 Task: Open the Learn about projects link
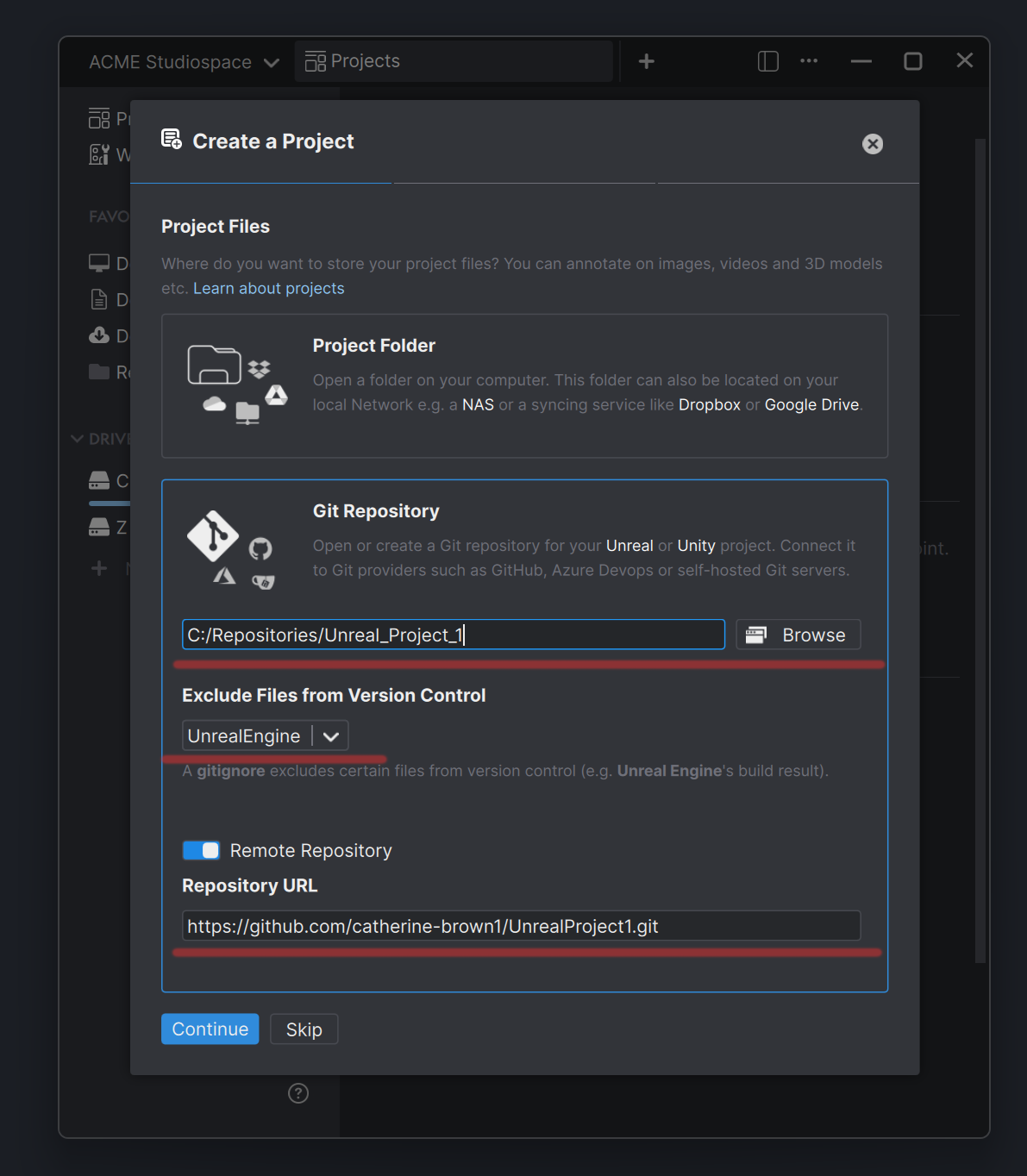tap(268, 288)
